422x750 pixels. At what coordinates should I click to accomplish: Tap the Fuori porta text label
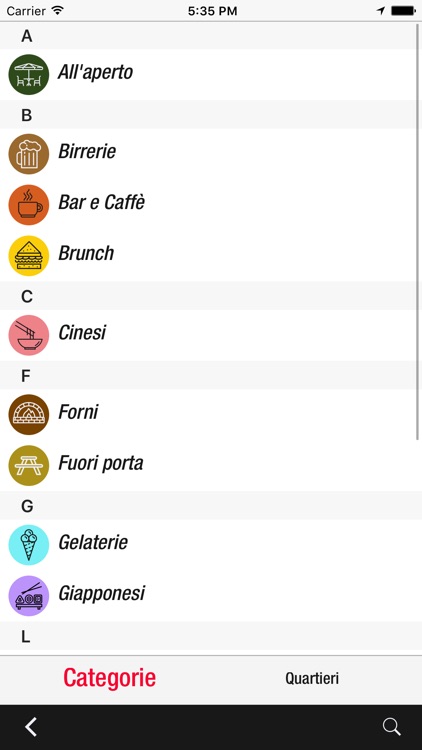point(100,463)
